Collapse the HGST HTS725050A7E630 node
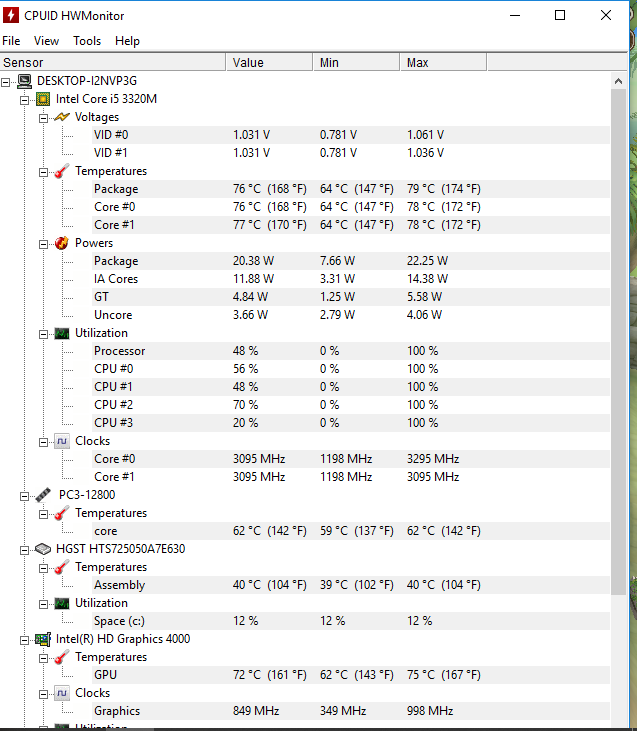The image size is (637, 731). [24, 551]
